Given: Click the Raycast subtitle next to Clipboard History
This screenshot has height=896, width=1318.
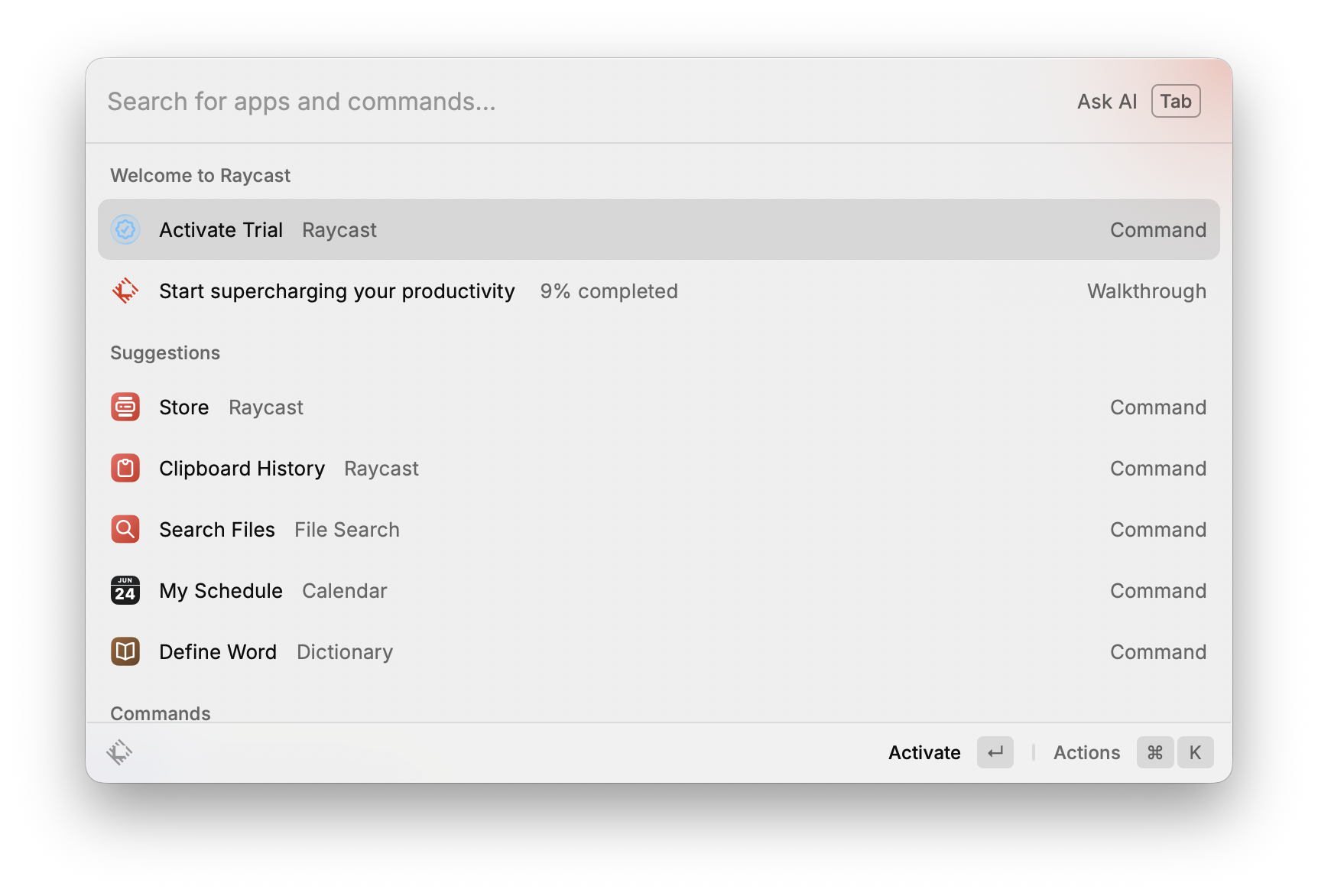Looking at the screenshot, I should click(x=381, y=469).
